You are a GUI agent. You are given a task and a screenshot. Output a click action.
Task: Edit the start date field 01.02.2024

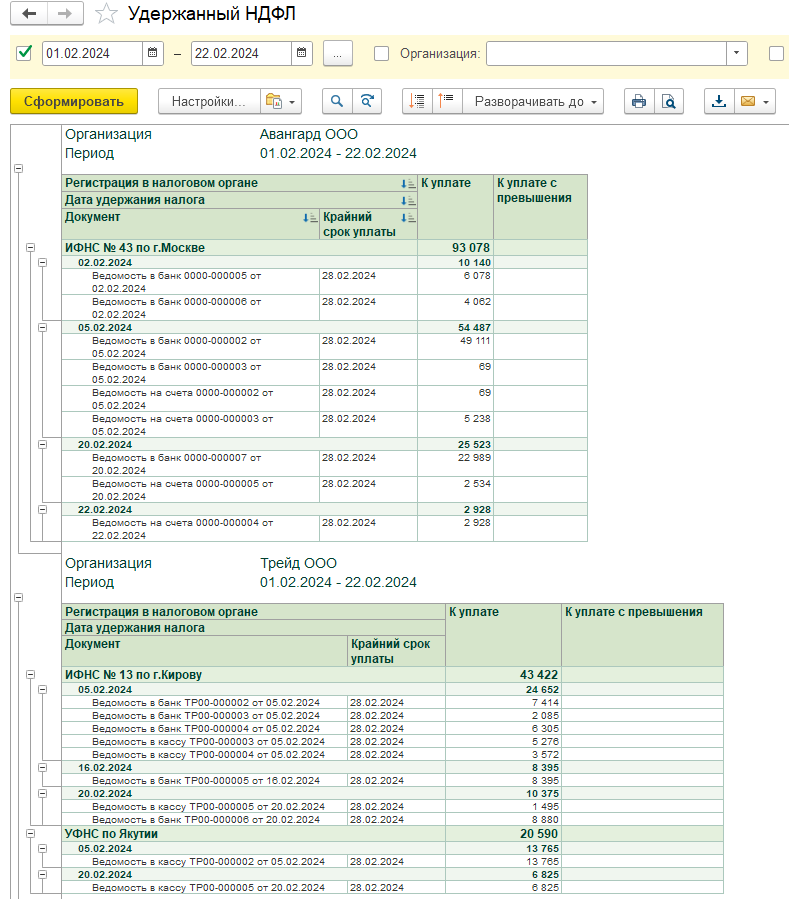pyautogui.click(x=92, y=53)
